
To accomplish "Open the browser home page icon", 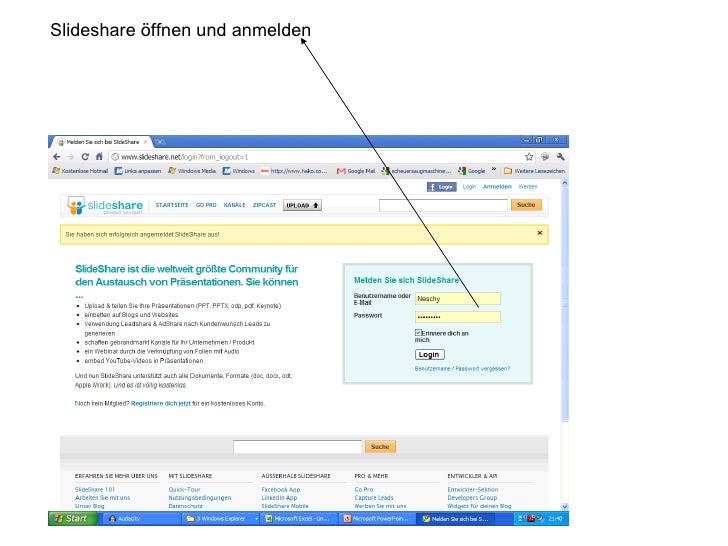I will click(x=99, y=157).
